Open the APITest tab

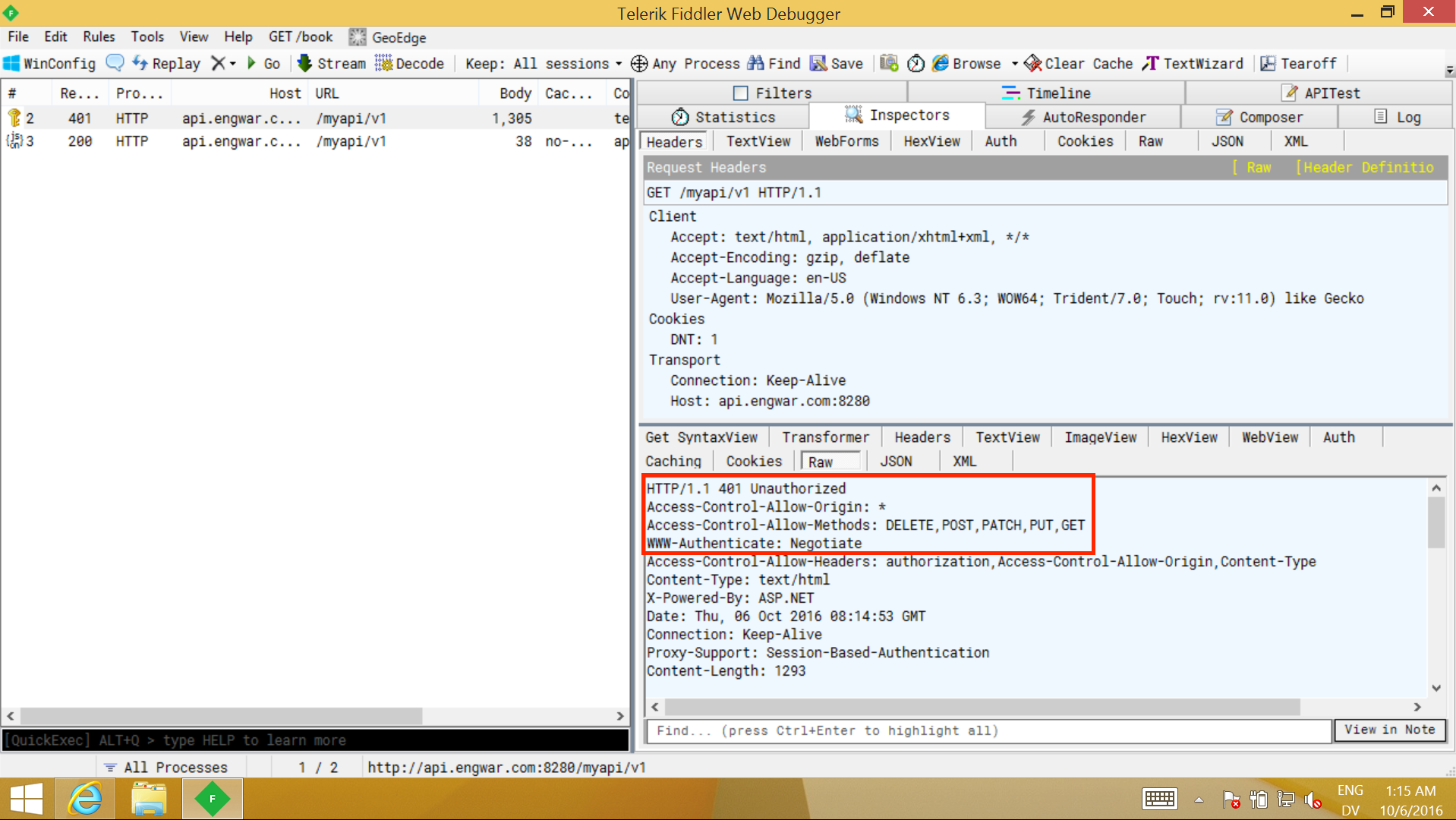(1320, 93)
